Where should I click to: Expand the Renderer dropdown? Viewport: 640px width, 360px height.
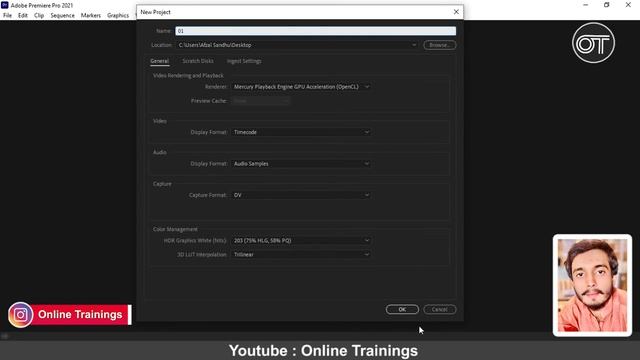[x=301, y=87]
